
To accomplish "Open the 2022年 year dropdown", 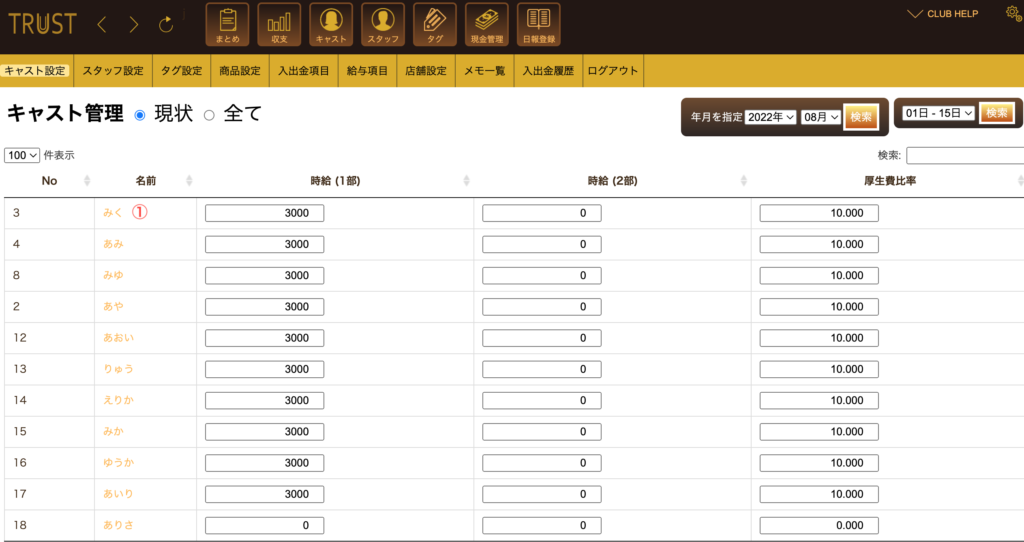I will click(x=771, y=117).
